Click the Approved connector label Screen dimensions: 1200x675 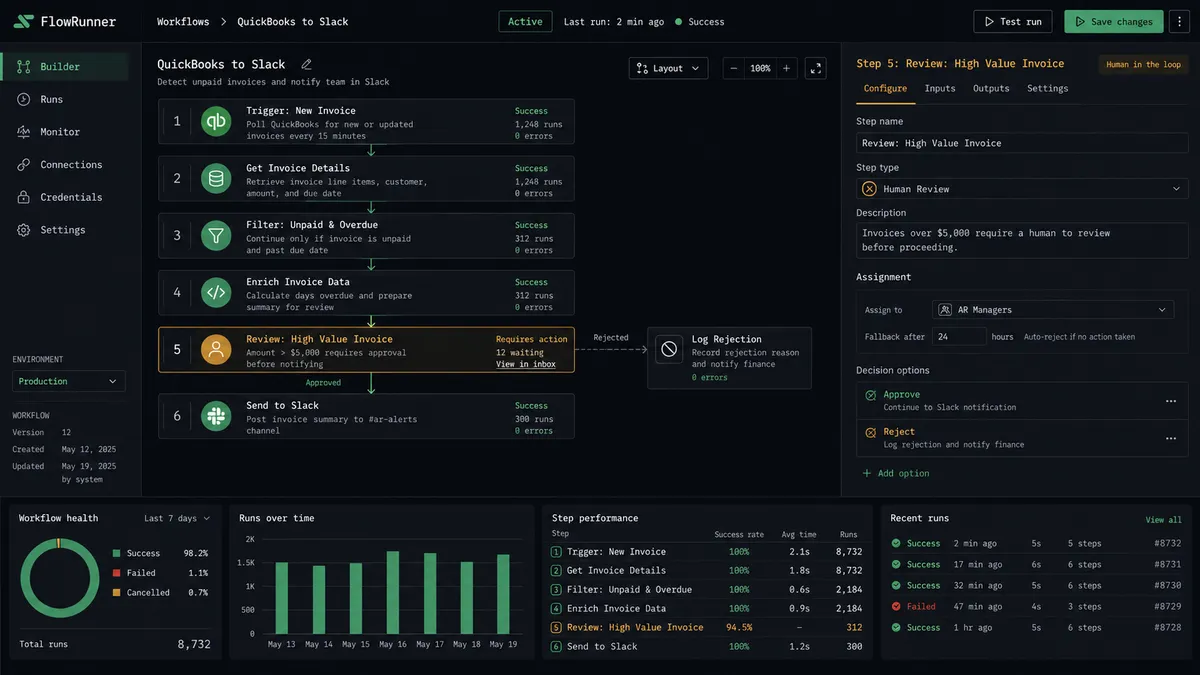coord(323,382)
